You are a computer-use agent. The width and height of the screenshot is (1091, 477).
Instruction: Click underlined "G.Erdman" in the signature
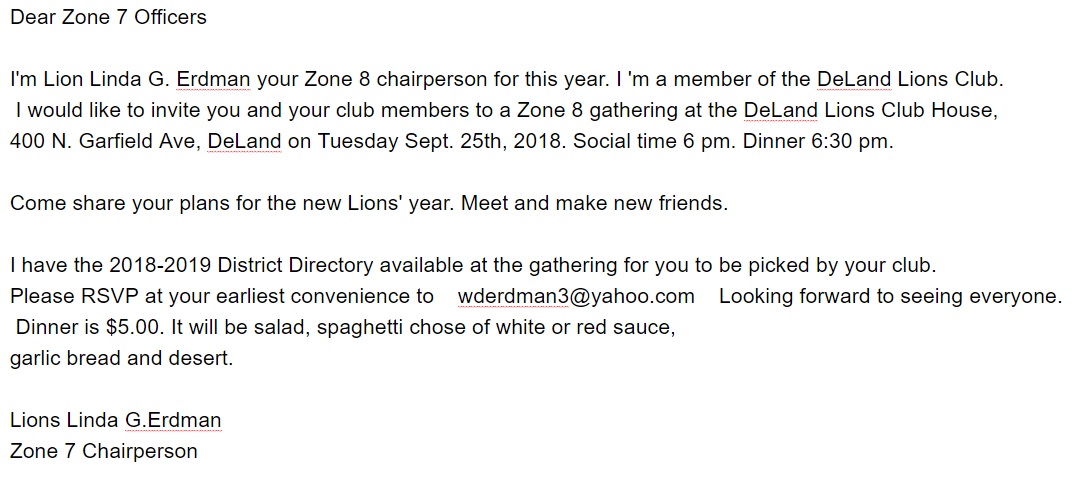(173, 420)
